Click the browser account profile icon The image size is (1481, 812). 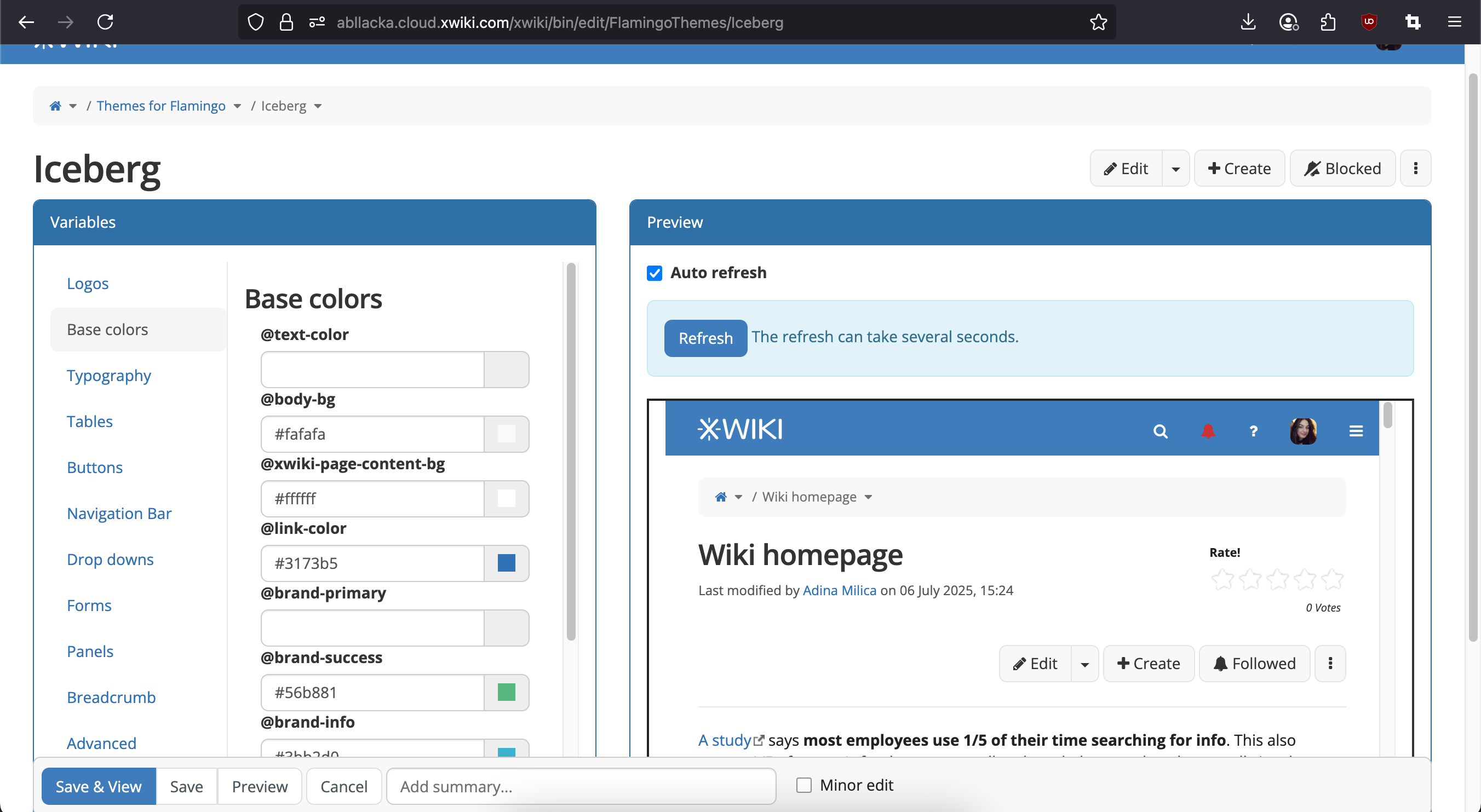1288,22
